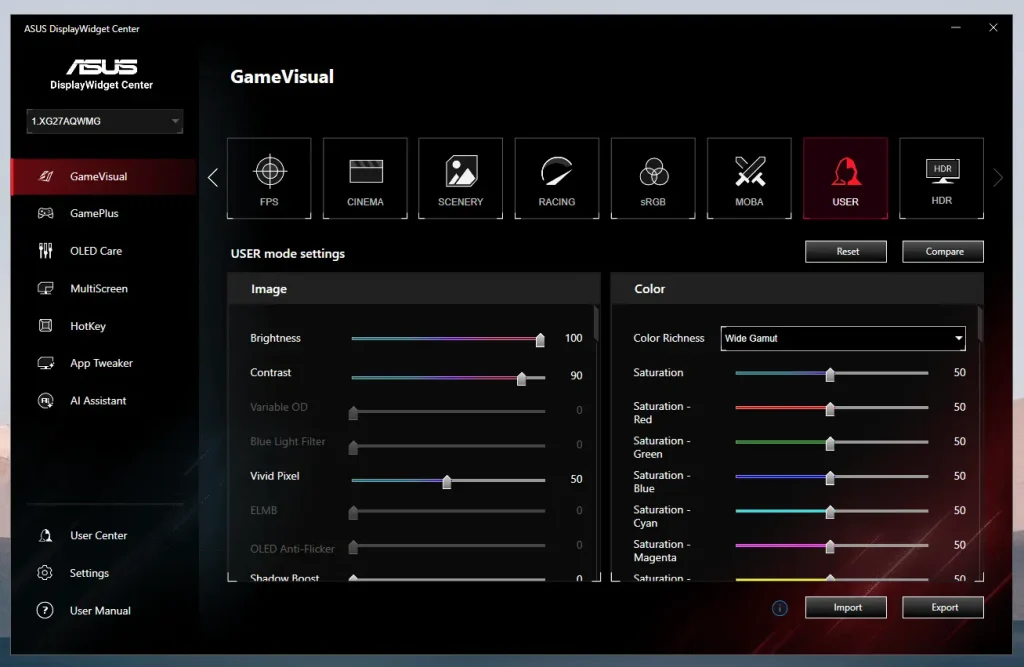Click the User Manual question mark icon

(45, 610)
